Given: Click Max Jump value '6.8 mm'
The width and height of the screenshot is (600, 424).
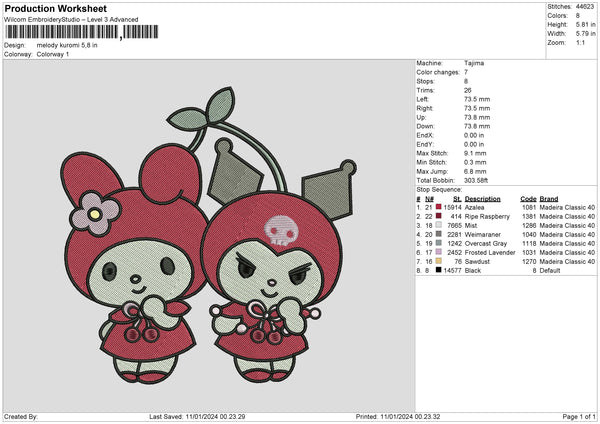Looking at the screenshot, I should tap(475, 171).
